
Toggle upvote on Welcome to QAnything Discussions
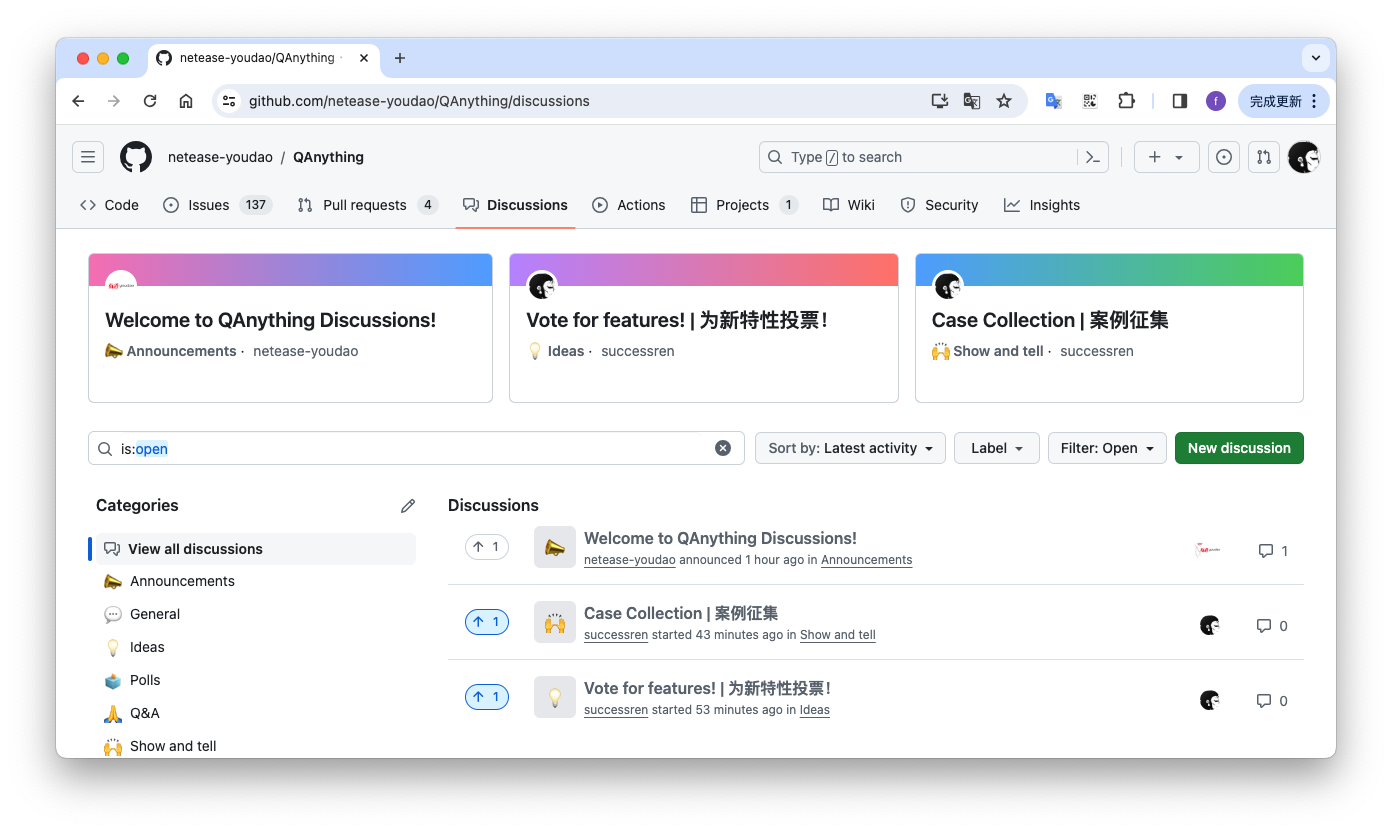click(x=487, y=547)
